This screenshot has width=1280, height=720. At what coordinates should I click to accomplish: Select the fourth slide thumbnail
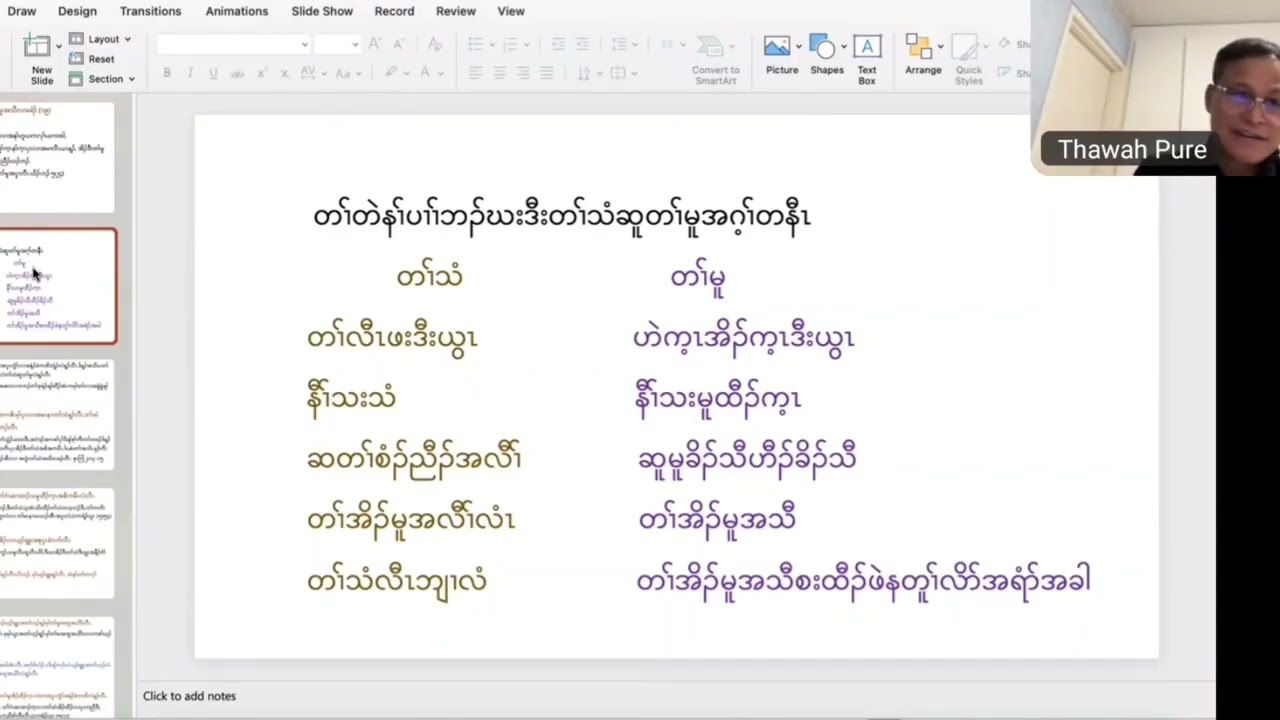57,543
